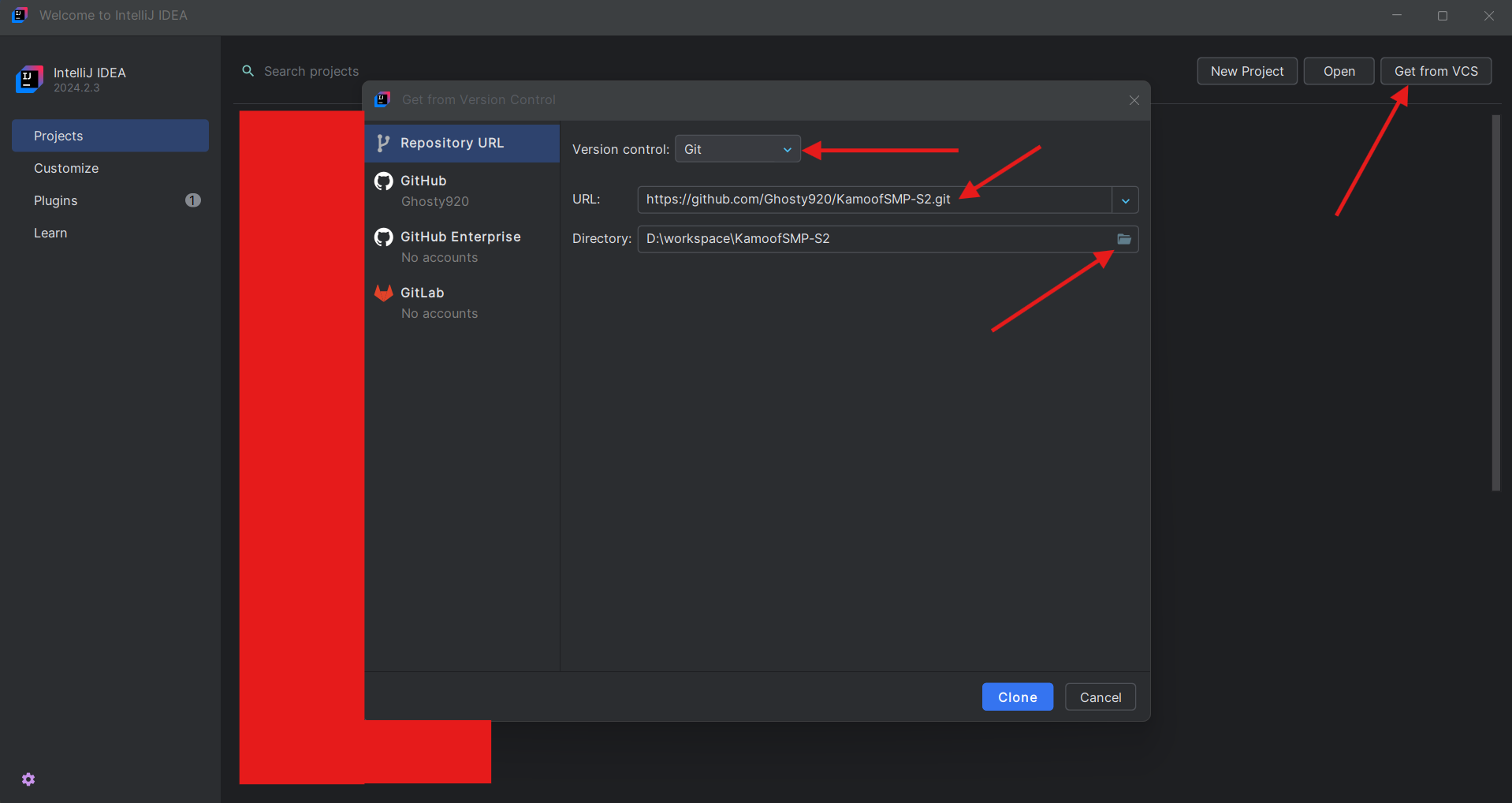Close the Get from Version Control dialog
Image resolution: width=1512 pixels, height=803 pixels.
tap(1134, 100)
